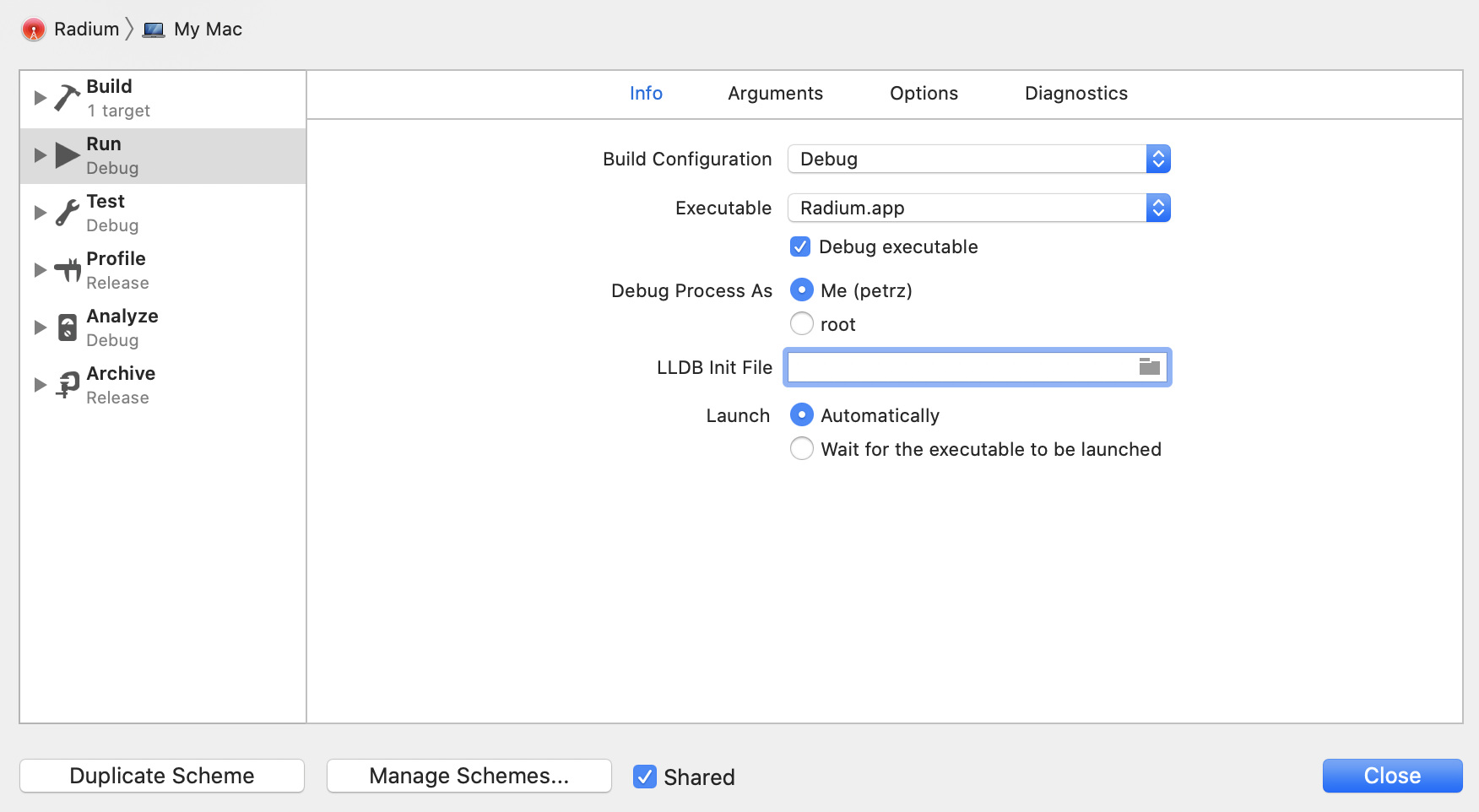
Task: Open the Executable Radium.app dropdown
Action: click(x=979, y=208)
